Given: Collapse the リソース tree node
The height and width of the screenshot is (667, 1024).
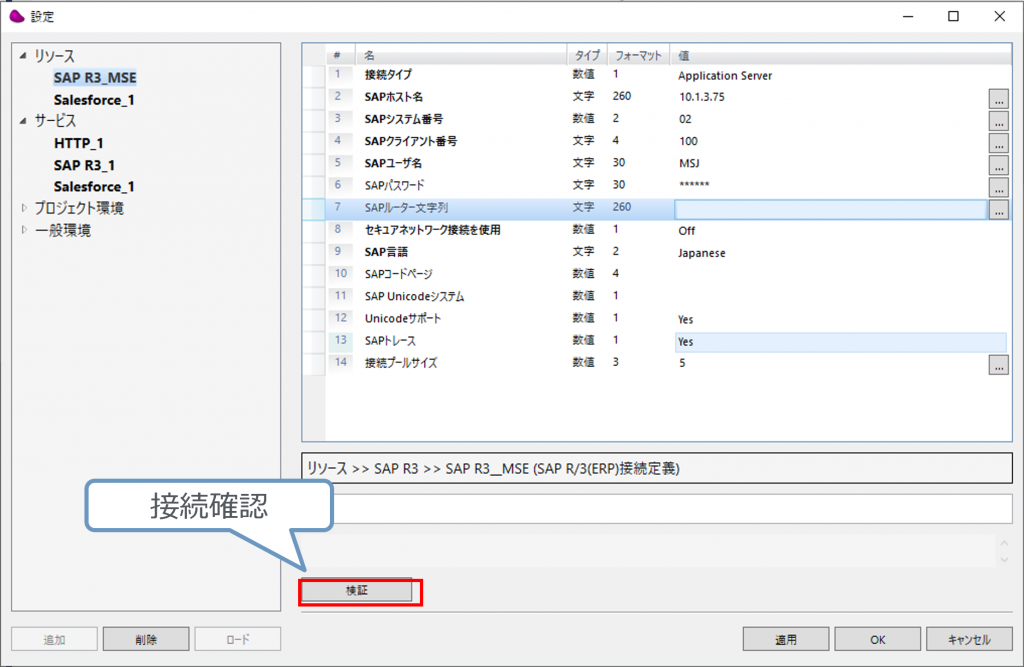Looking at the screenshot, I should (23, 57).
